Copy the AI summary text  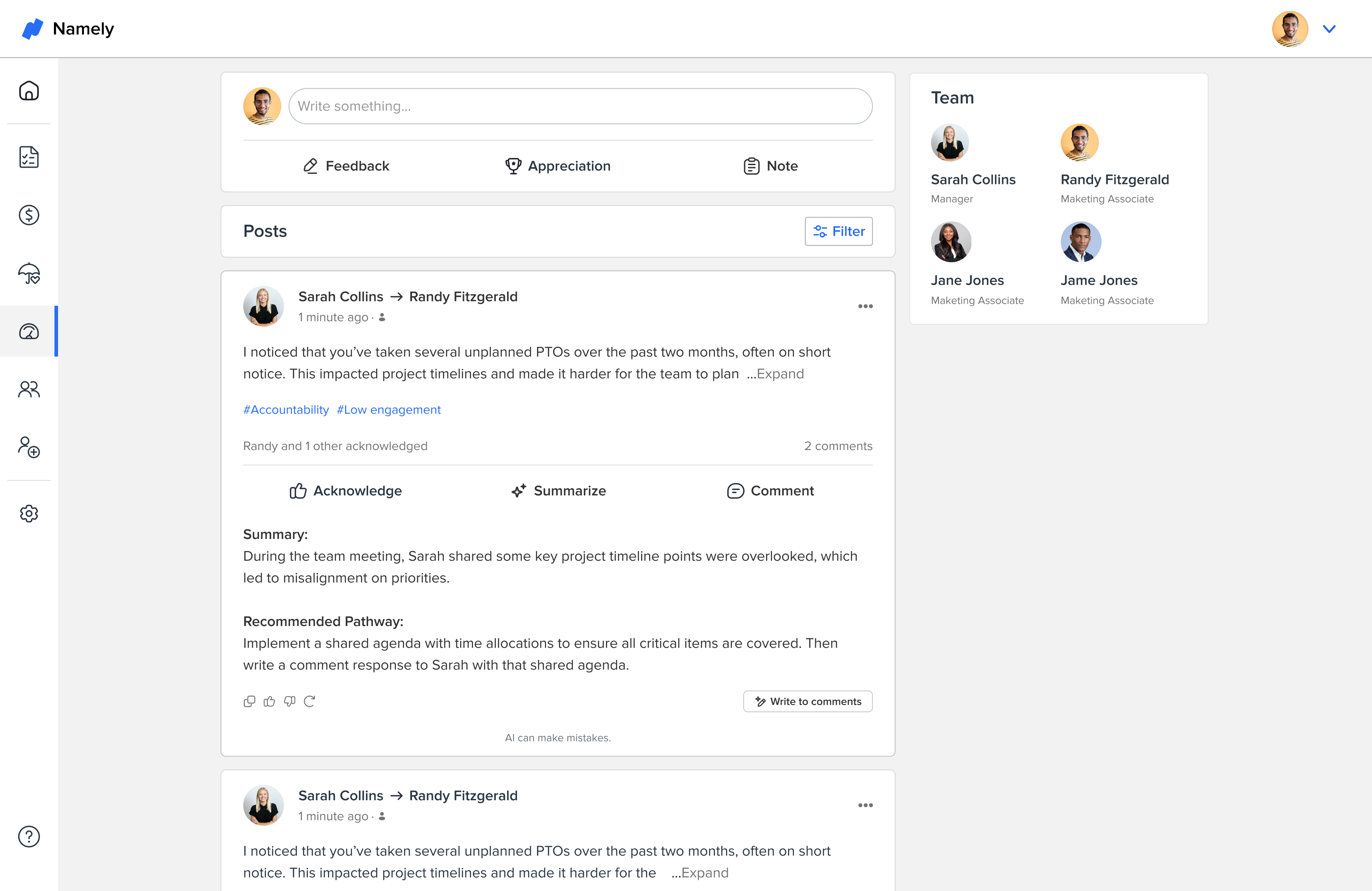click(249, 701)
